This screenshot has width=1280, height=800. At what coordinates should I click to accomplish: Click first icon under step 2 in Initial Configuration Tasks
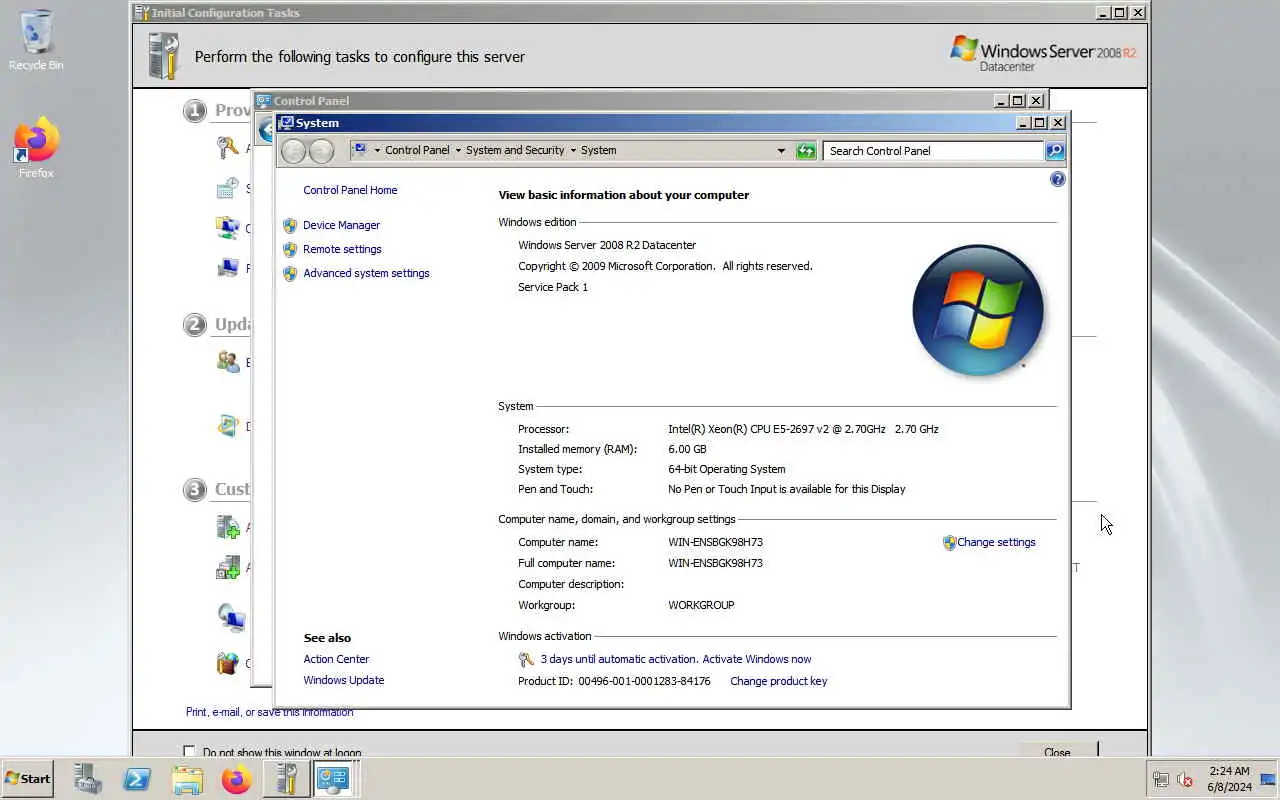(x=228, y=362)
